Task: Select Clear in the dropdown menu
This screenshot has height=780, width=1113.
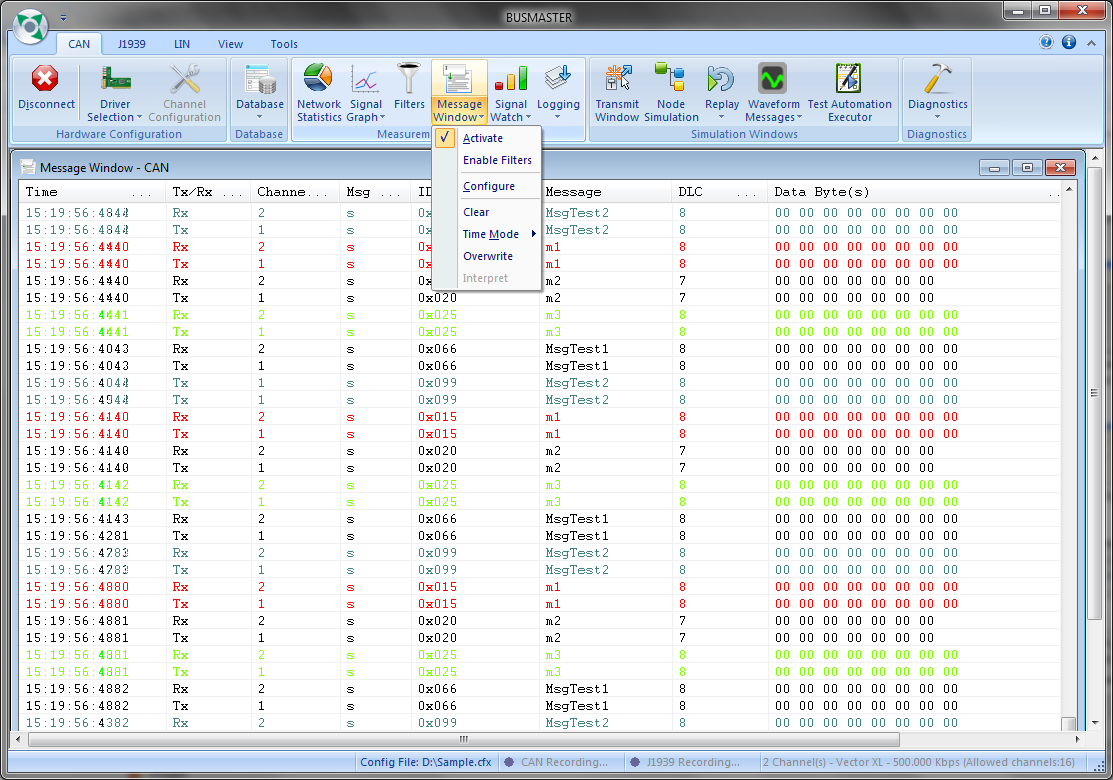Action: tap(486, 212)
